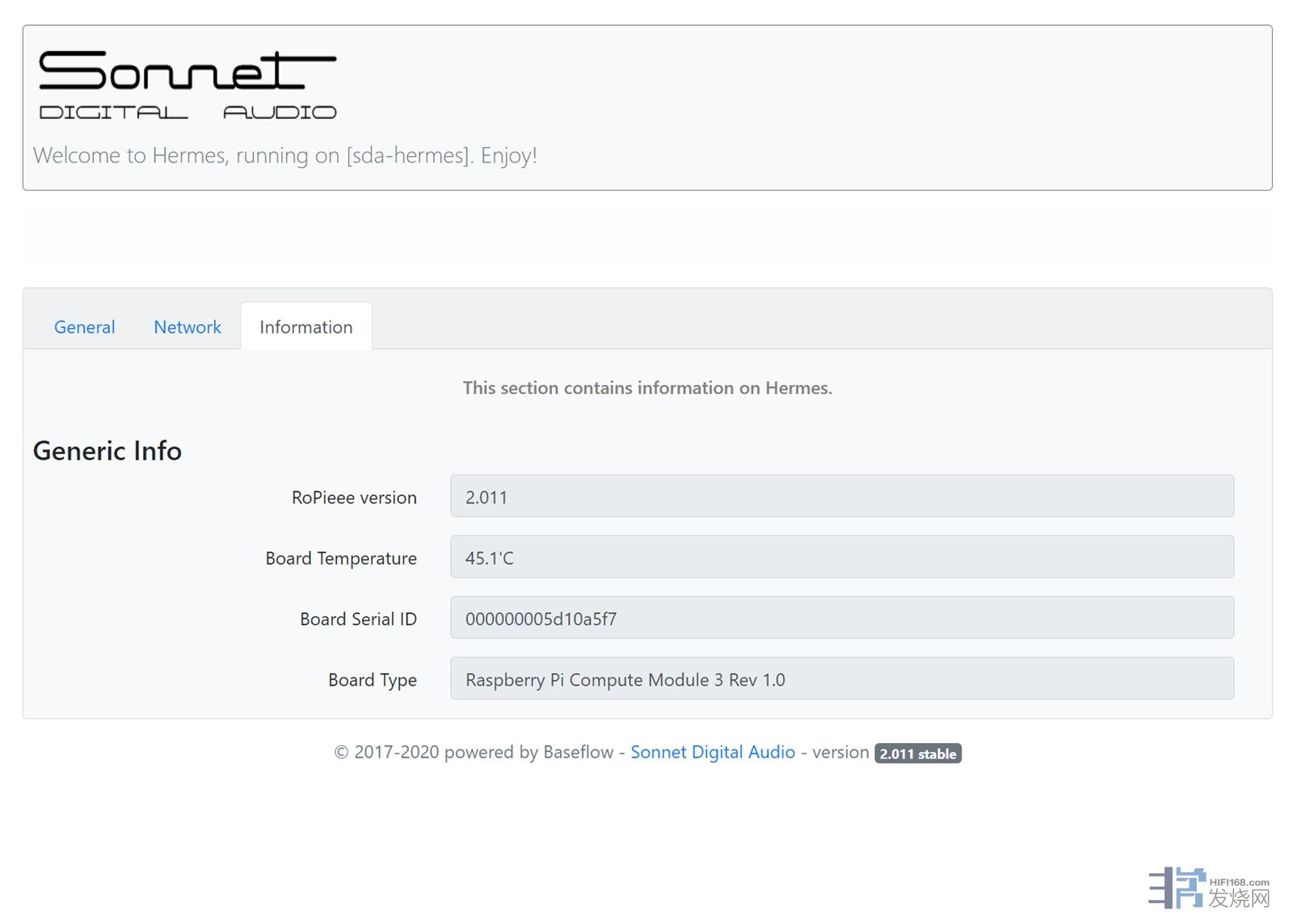The image size is (1293, 924).
Task: Click the Generic Info heading
Action: click(x=107, y=451)
